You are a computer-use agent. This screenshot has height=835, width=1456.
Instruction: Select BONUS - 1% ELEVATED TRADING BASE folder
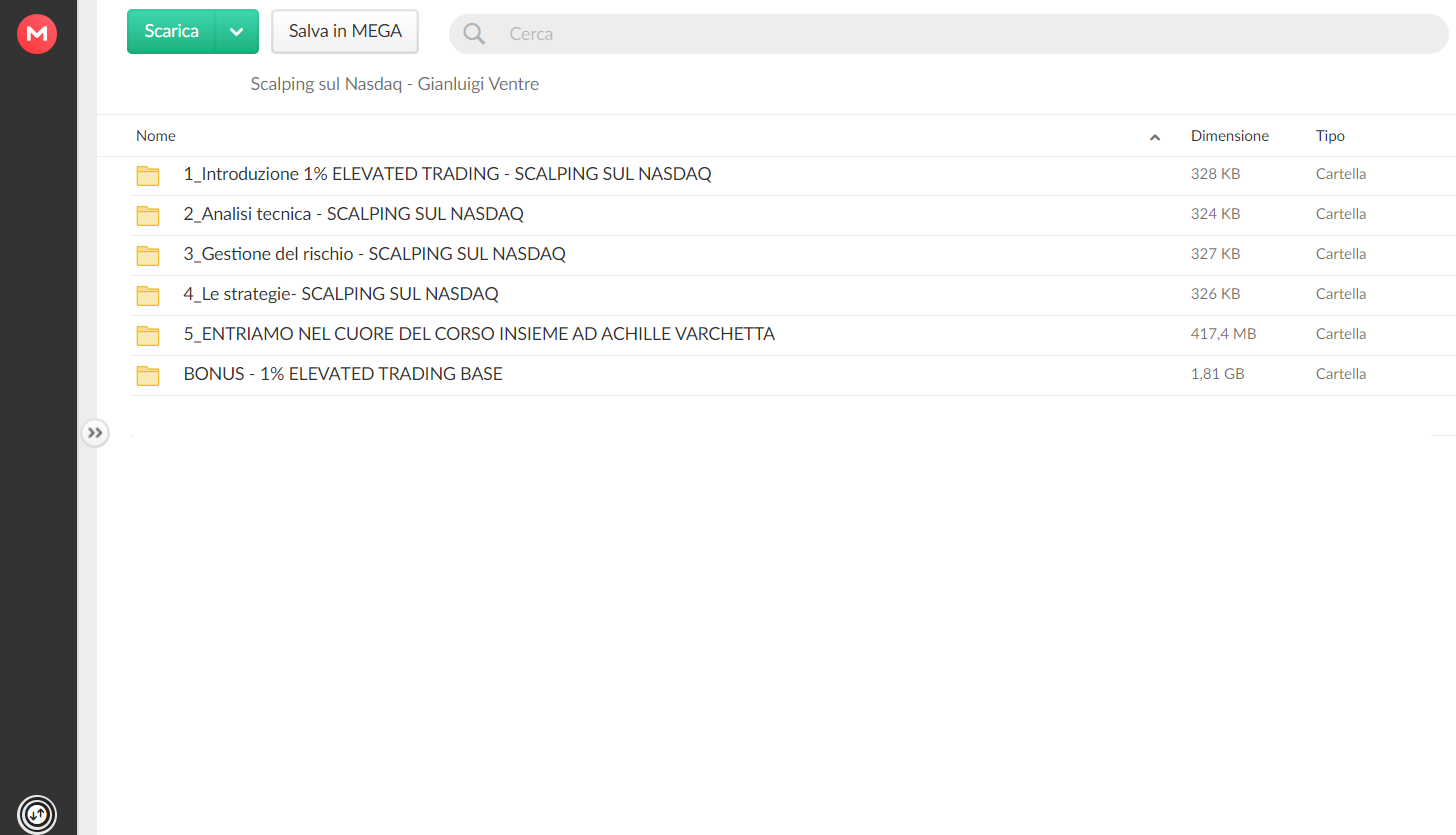point(792,375)
